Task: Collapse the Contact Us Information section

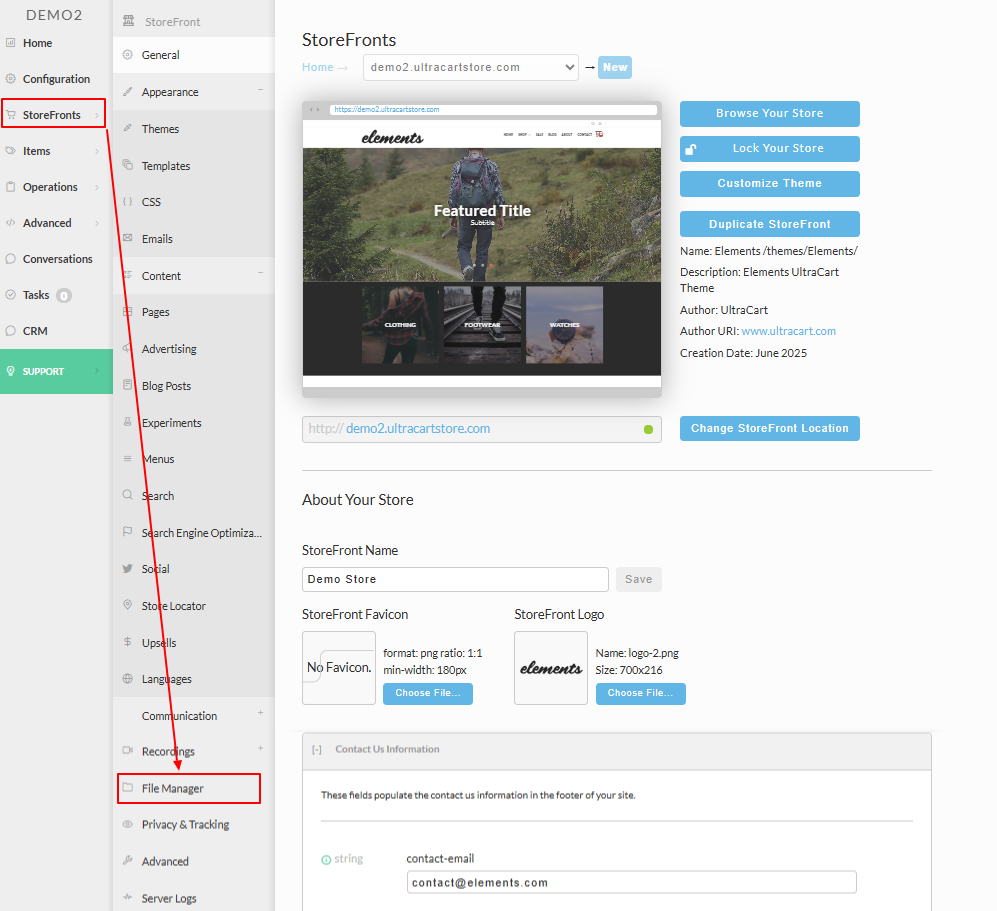Action: pyautogui.click(x=317, y=750)
